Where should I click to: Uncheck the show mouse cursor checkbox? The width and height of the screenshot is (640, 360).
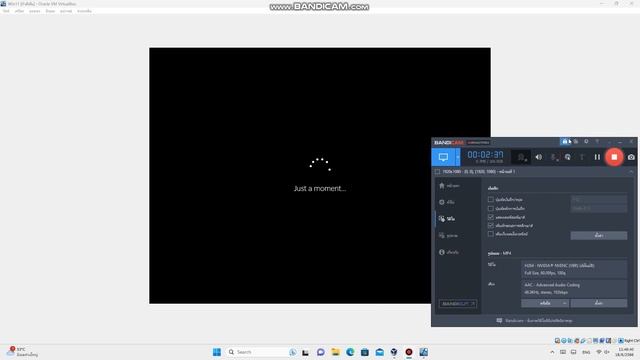[x=491, y=217]
